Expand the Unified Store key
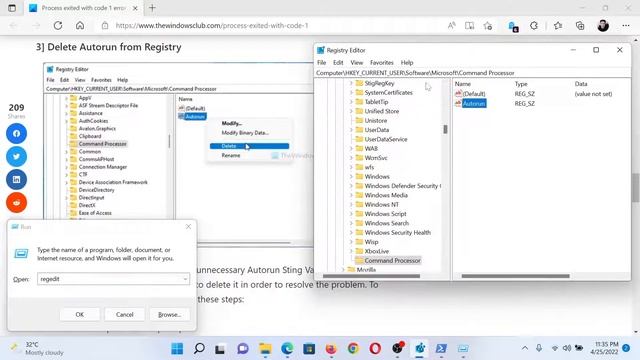The width and height of the screenshot is (640, 360). (x=351, y=111)
